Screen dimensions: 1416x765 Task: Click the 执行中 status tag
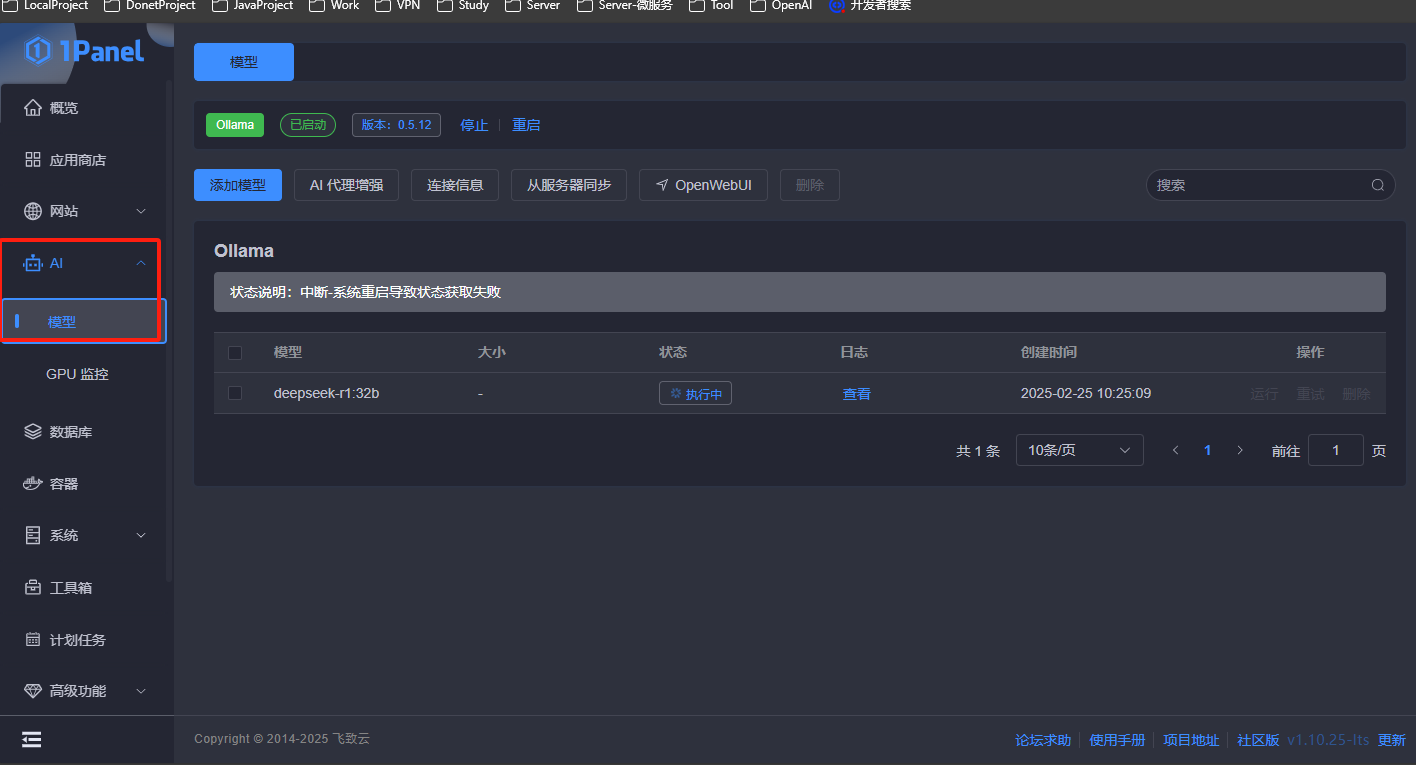coord(695,394)
